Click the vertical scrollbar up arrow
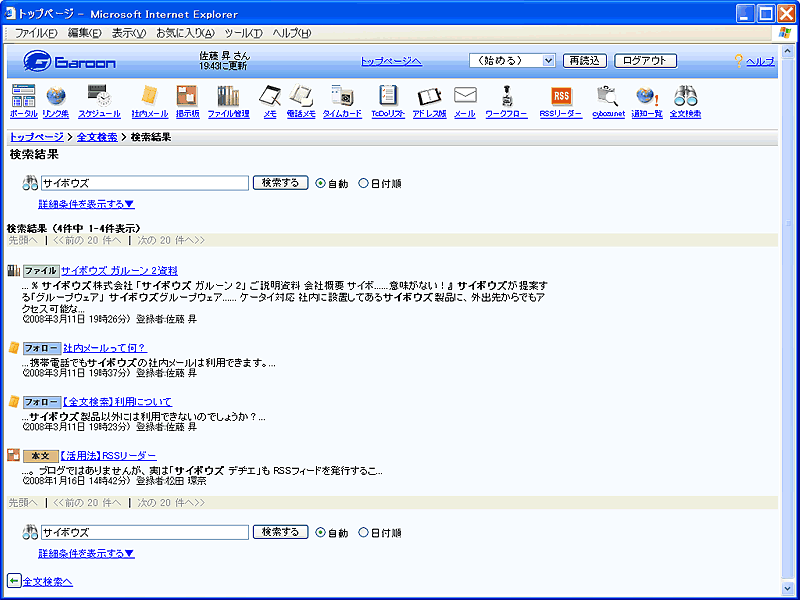The width and height of the screenshot is (800, 600). pyautogui.click(x=787, y=51)
